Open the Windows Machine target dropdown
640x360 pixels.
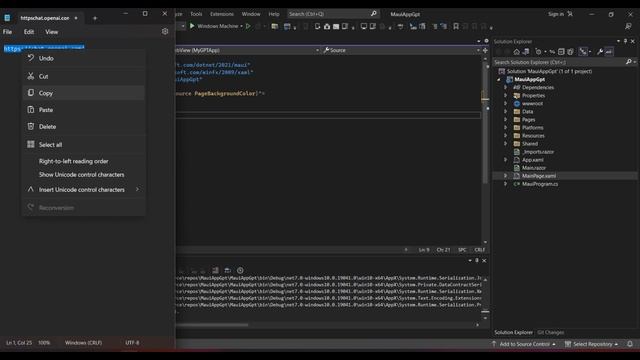pyautogui.click(x=242, y=26)
